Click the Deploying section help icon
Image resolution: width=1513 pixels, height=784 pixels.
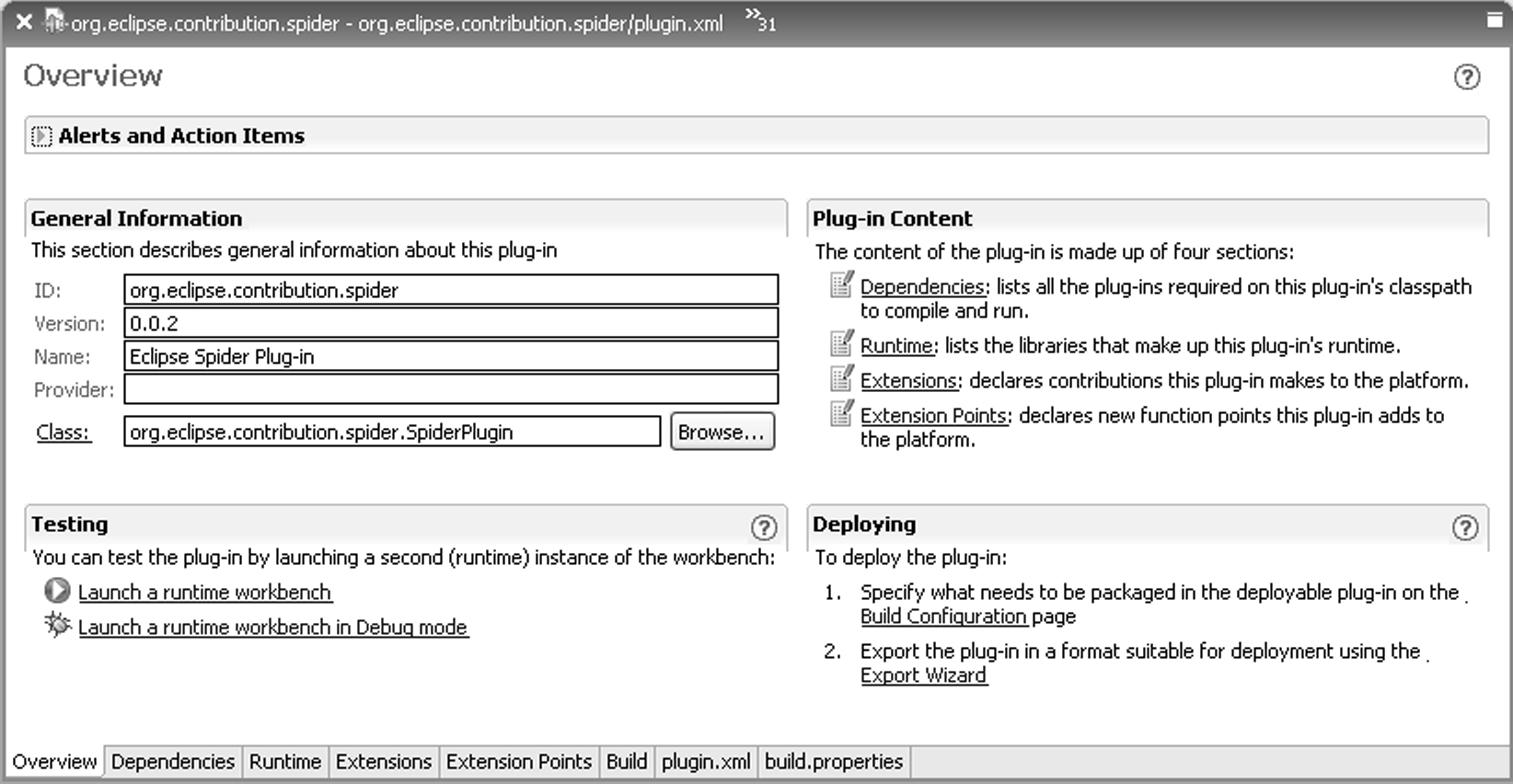(1464, 527)
